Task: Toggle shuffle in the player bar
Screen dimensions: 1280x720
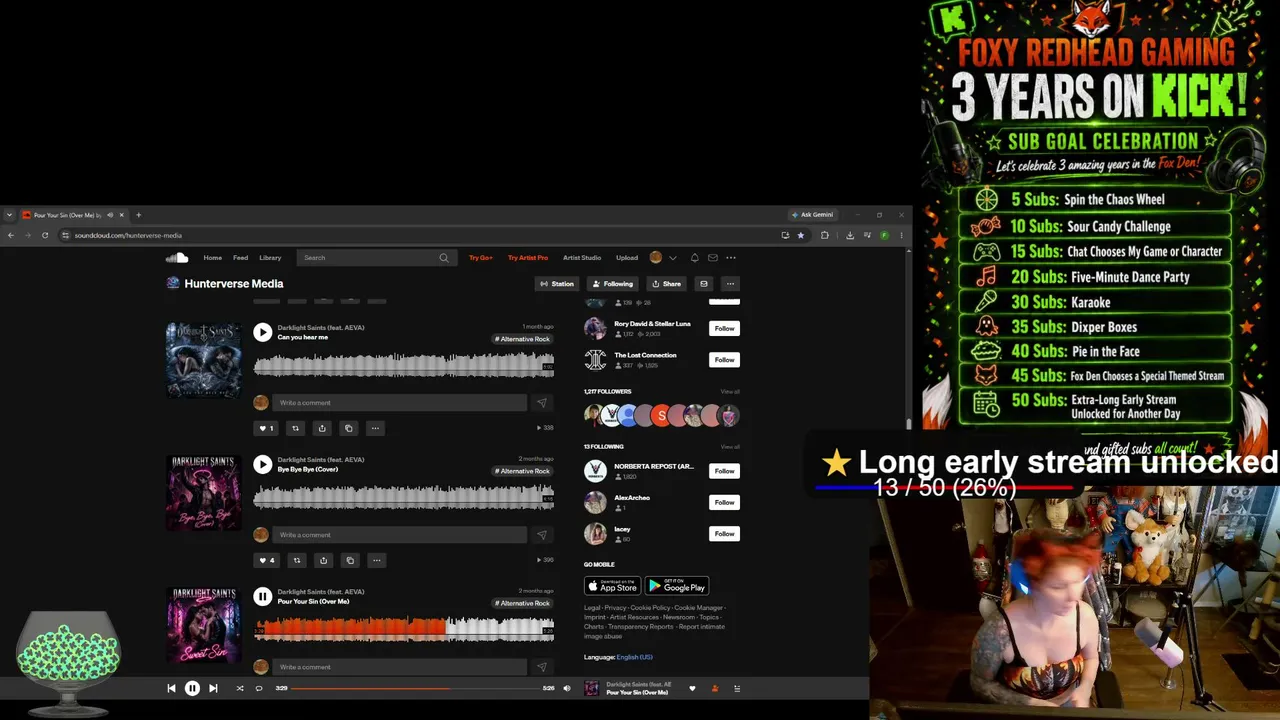Action: tap(239, 688)
